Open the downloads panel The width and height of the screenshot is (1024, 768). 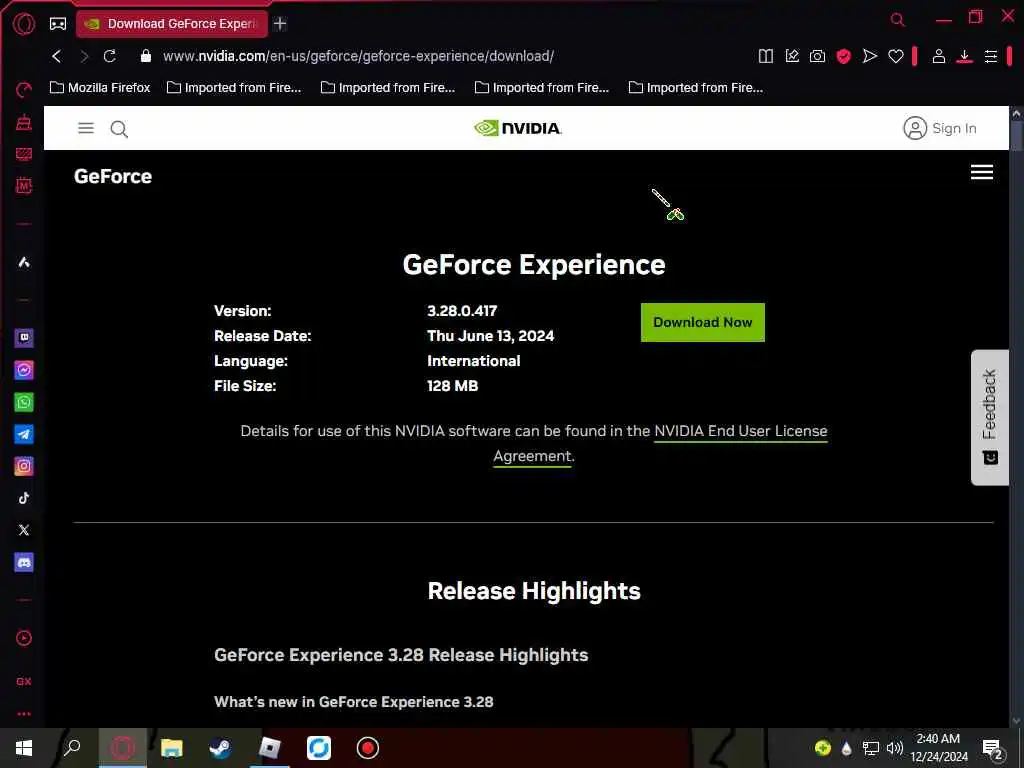pos(965,56)
